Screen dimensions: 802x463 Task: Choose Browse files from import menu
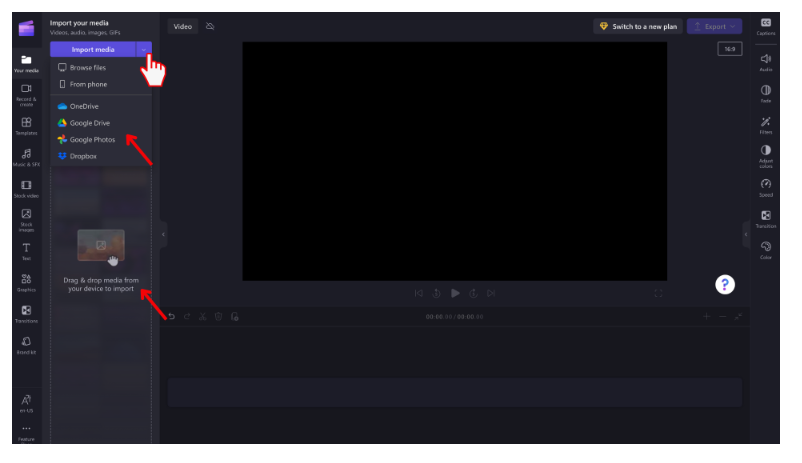click(101, 68)
